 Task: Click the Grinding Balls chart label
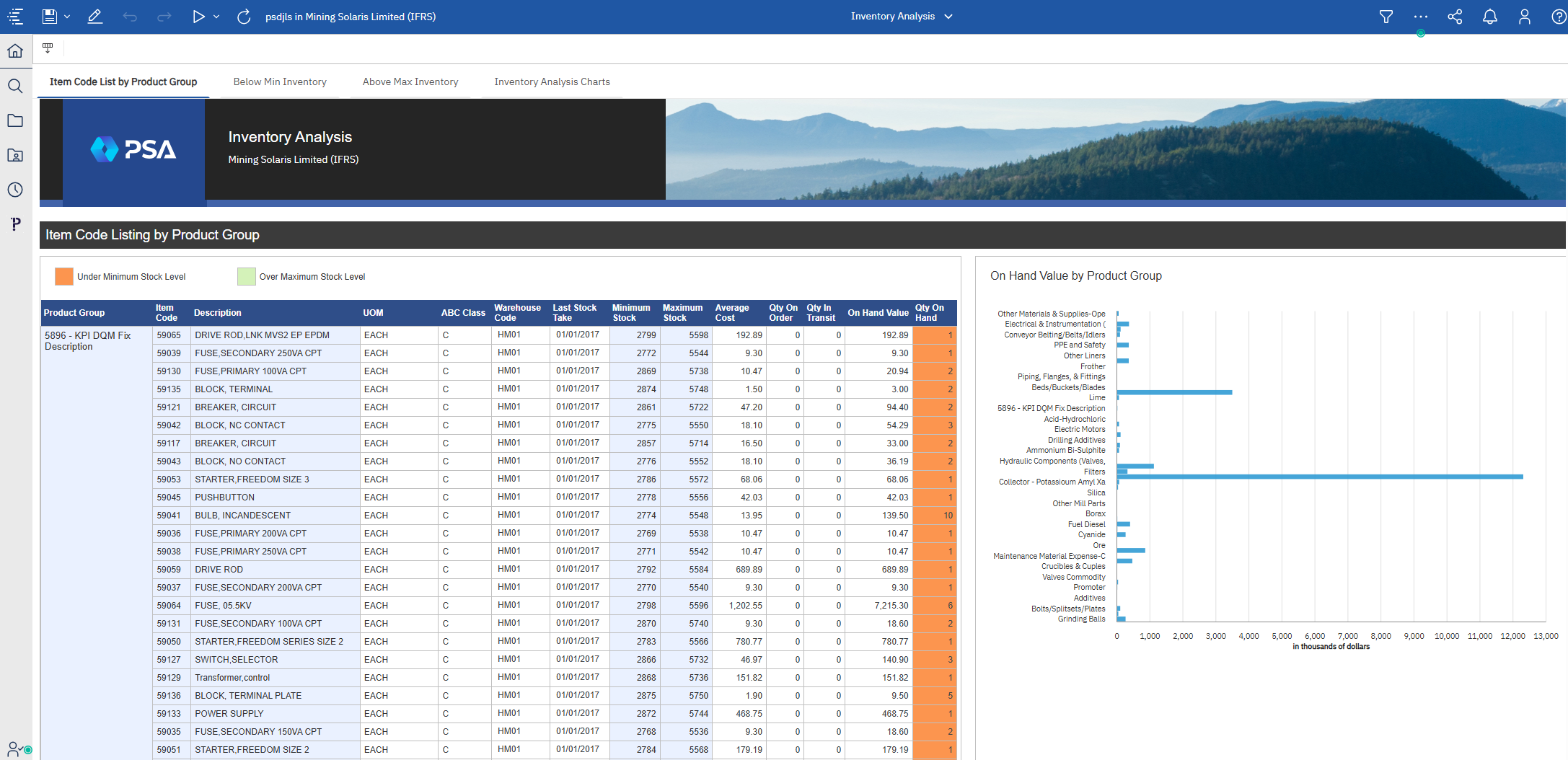pos(1081,619)
